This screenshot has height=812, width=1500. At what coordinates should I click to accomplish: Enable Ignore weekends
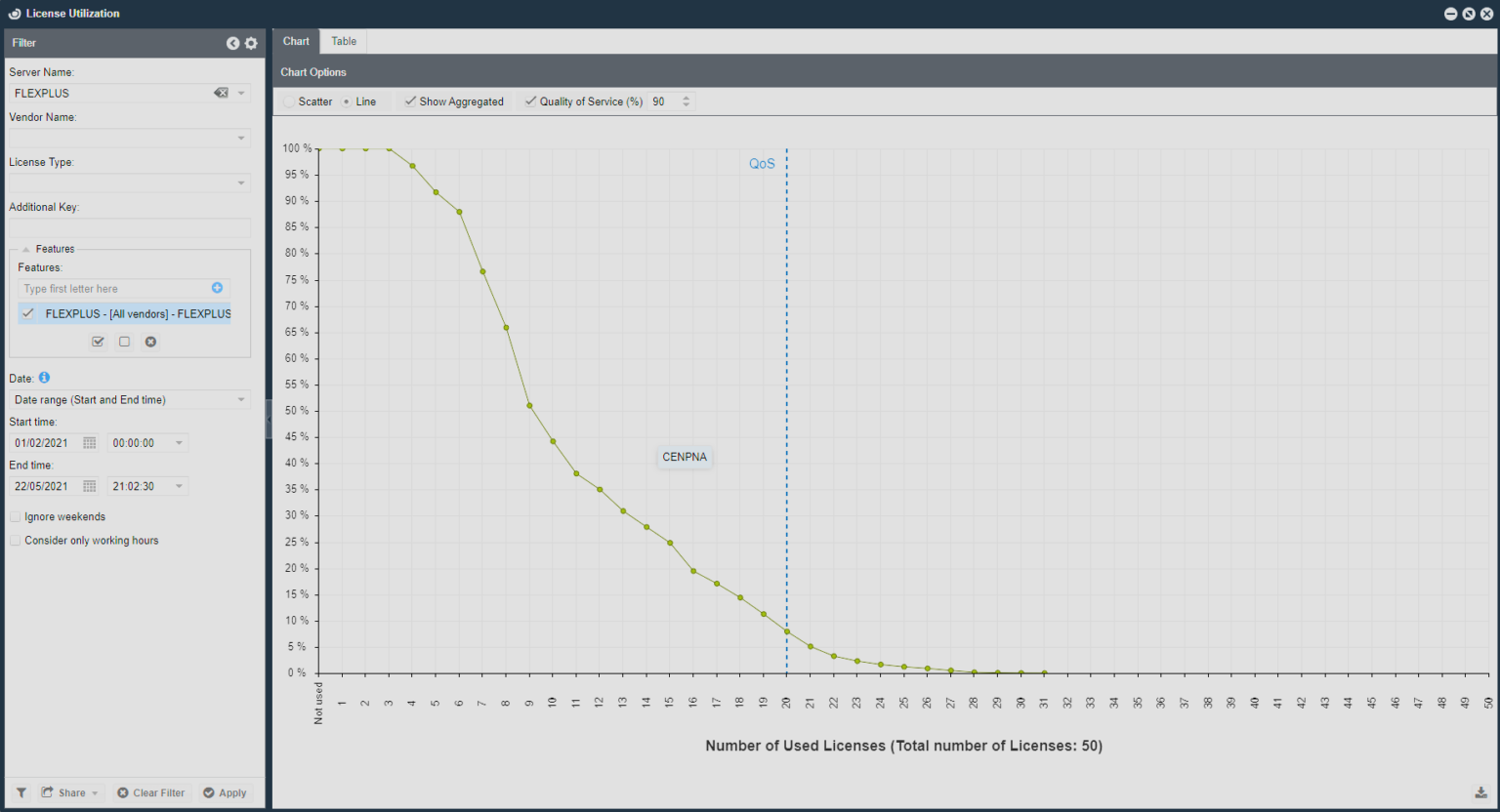15,516
